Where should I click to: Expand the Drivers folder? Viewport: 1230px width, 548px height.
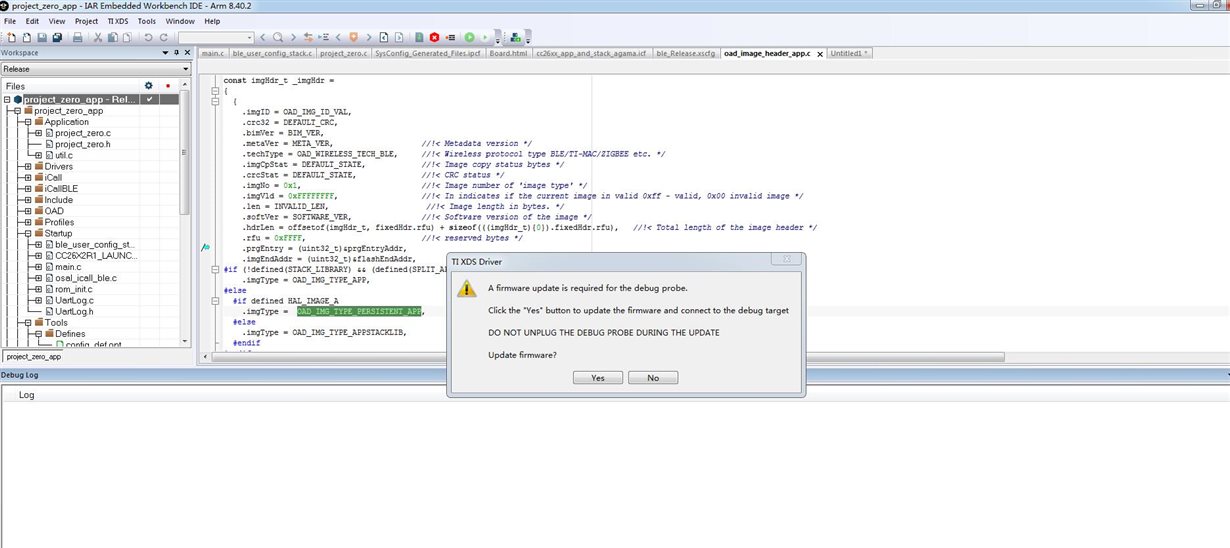(29, 166)
